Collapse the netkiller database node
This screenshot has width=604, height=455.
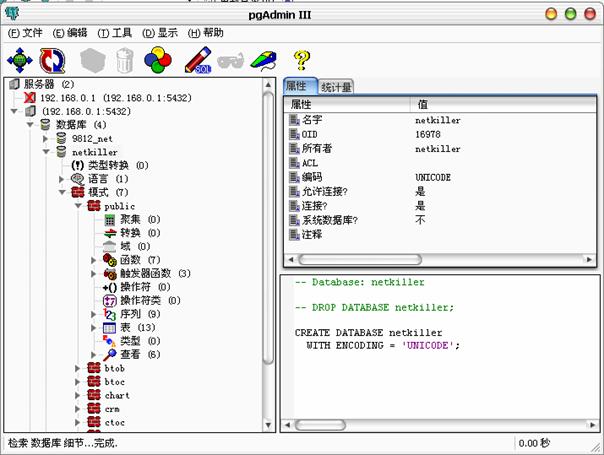coord(46,152)
